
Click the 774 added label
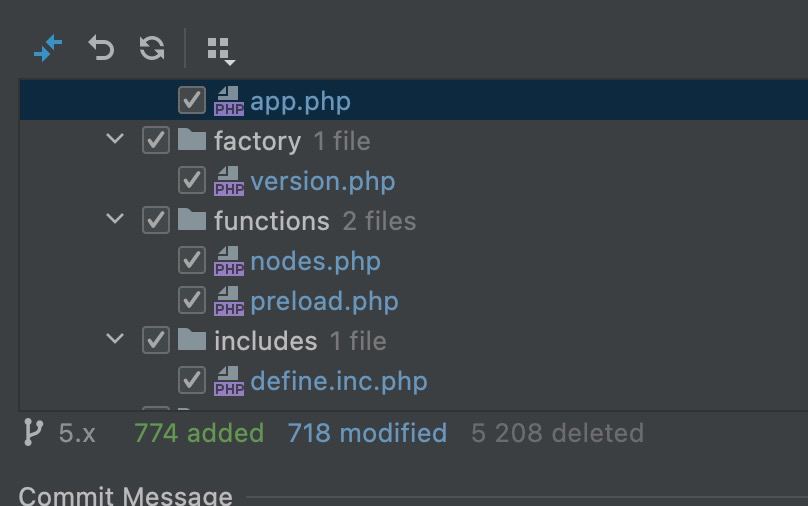pyautogui.click(x=199, y=433)
